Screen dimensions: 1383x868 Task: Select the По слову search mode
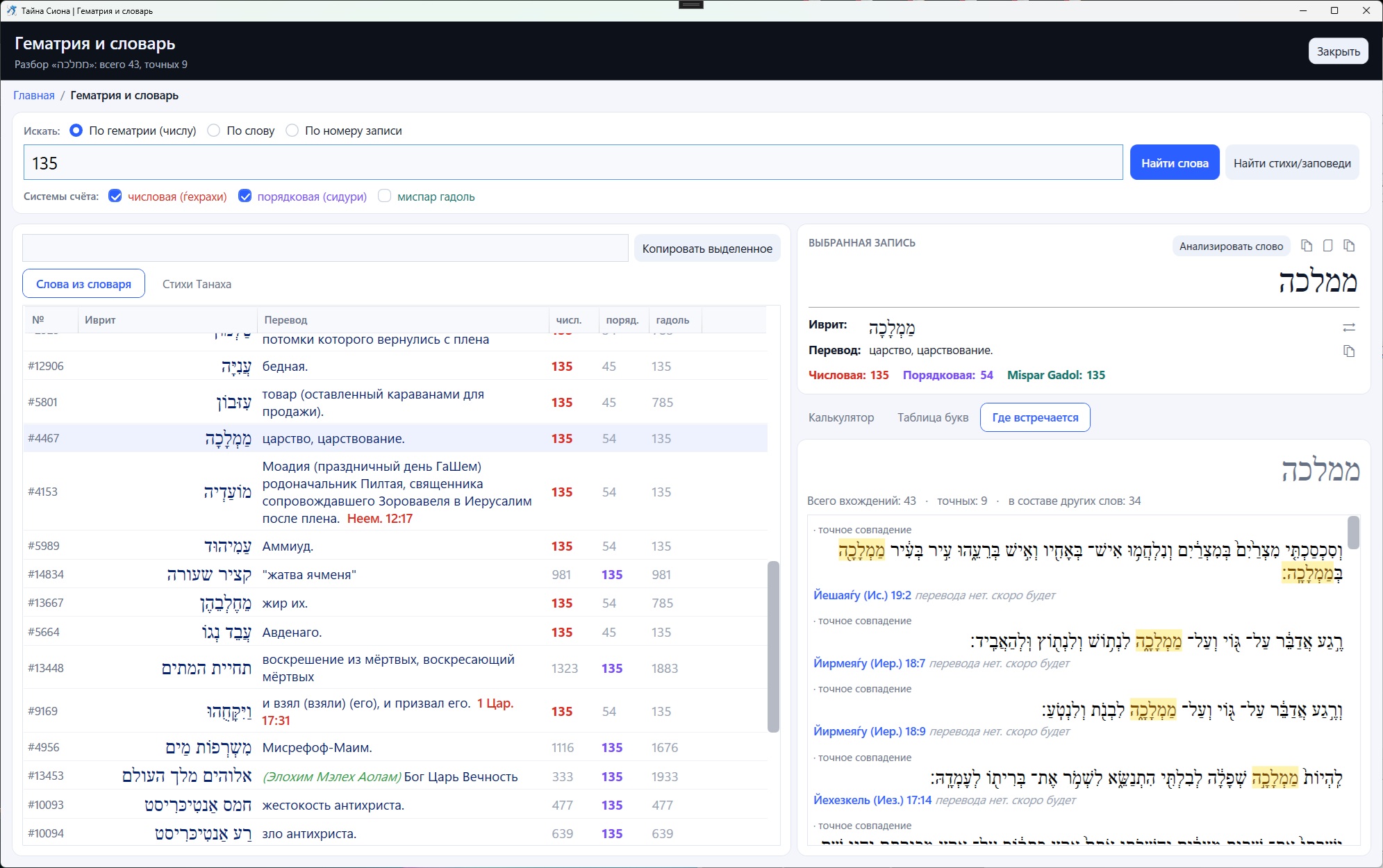click(x=214, y=131)
